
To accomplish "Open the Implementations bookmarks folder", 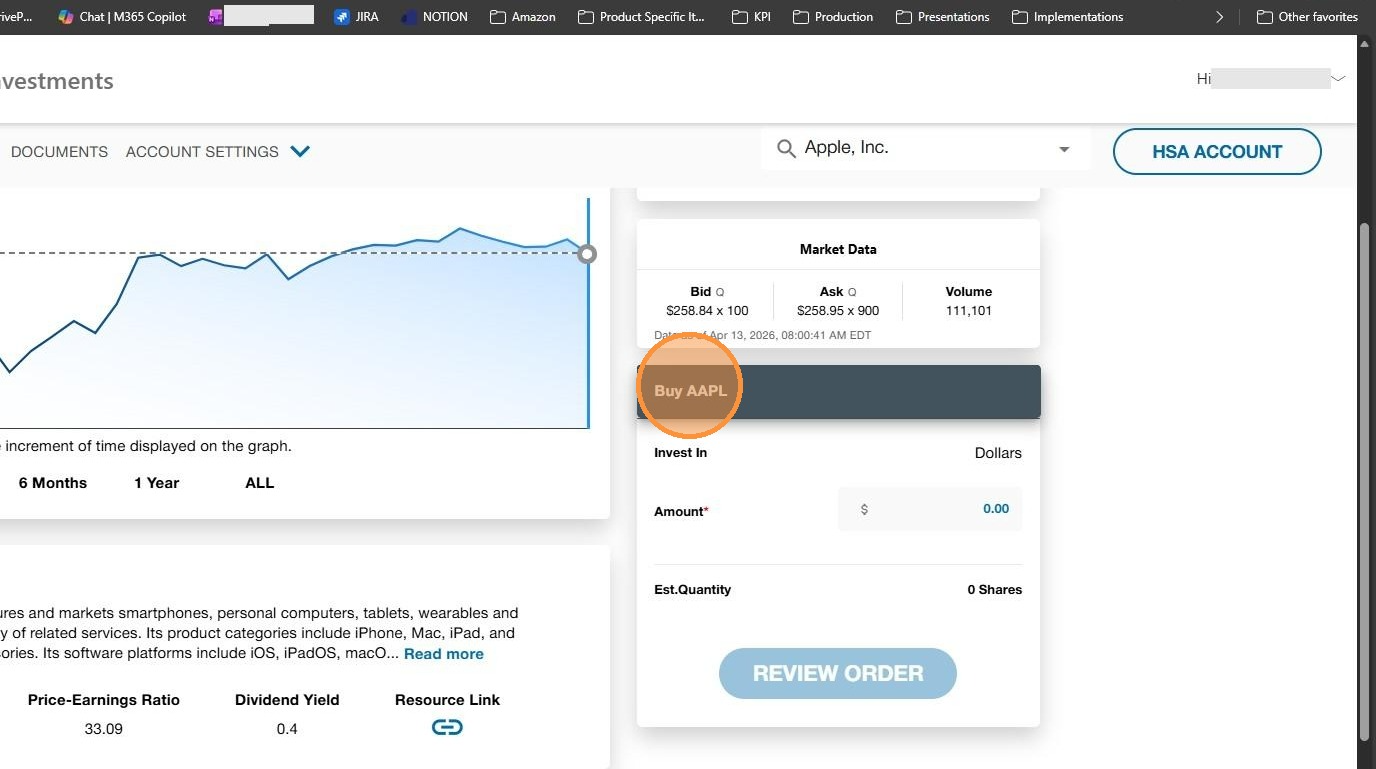I will [x=1068, y=16].
